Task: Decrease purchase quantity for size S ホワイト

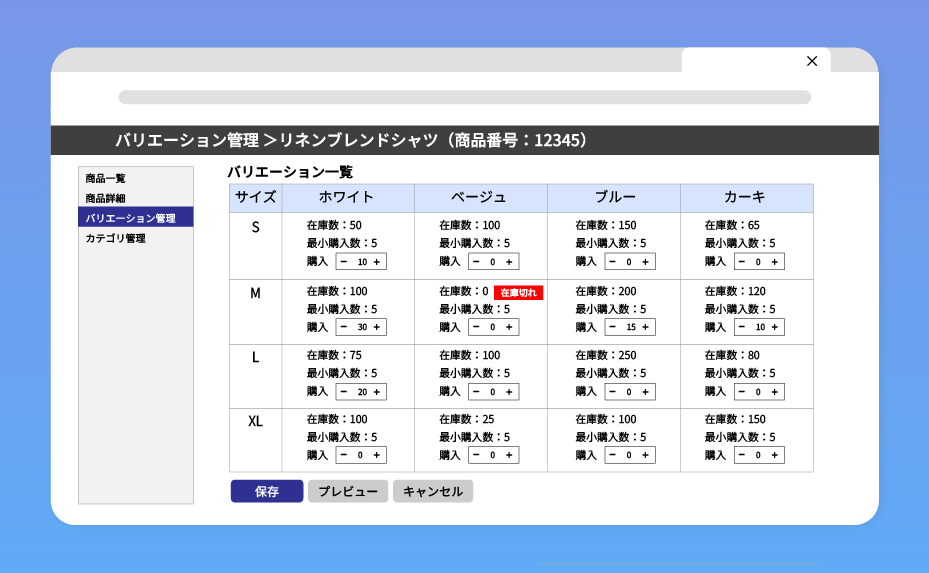Action: [344, 262]
